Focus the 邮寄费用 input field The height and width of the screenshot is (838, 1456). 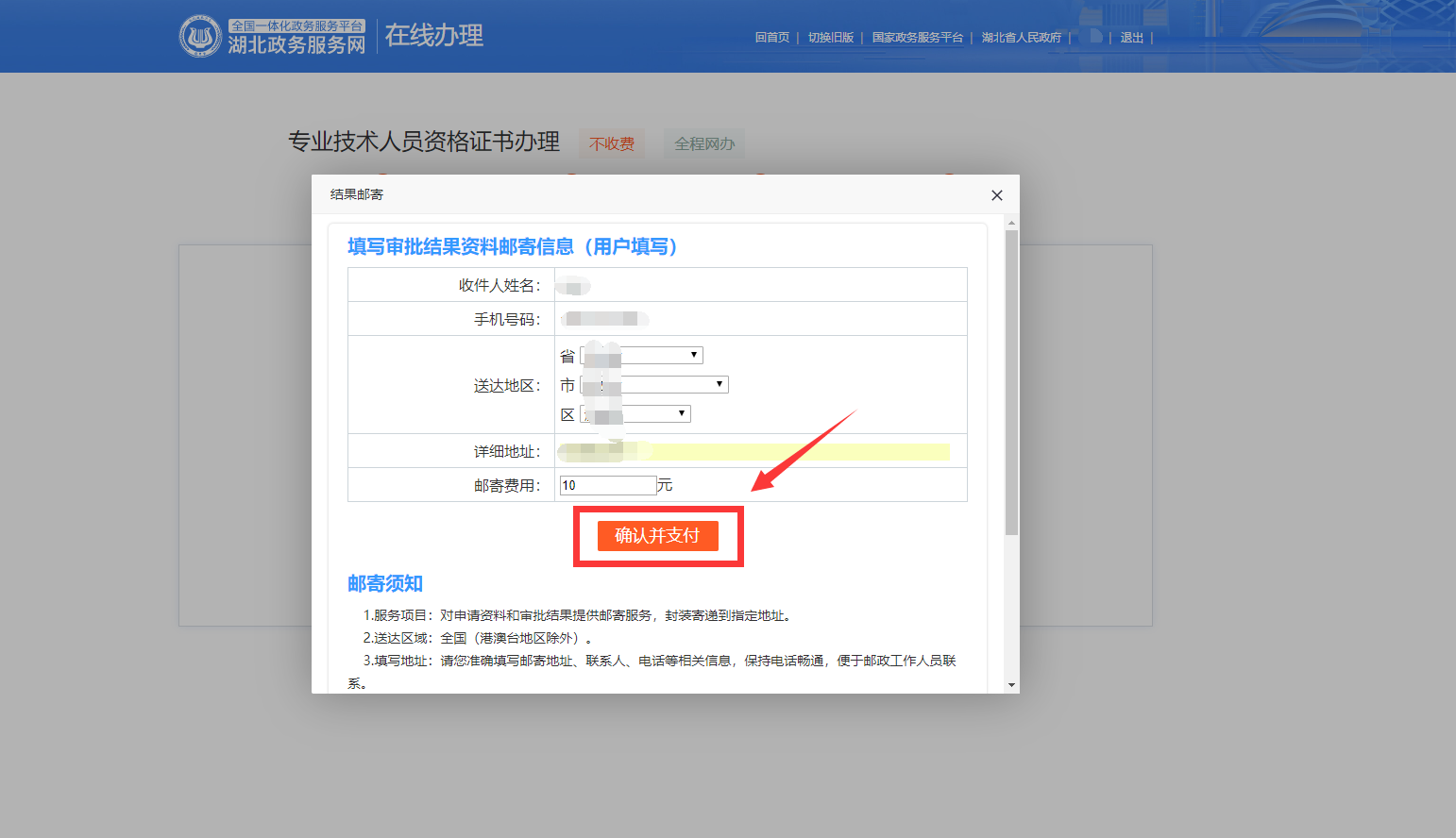pyautogui.click(x=607, y=485)
